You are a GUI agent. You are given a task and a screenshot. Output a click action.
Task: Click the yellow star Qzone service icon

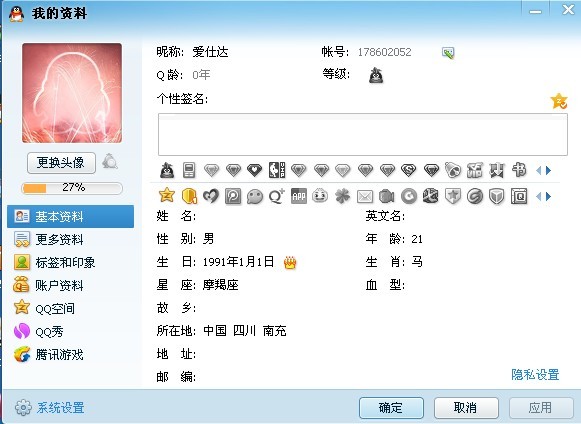point(167,195)
